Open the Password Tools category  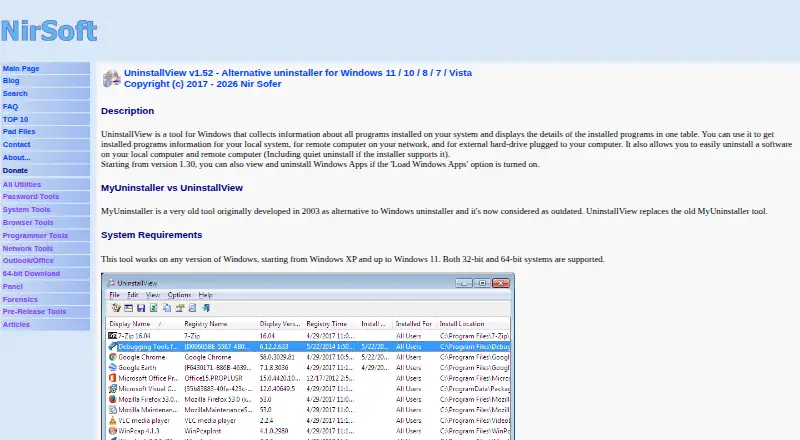[x=31, y=197]
